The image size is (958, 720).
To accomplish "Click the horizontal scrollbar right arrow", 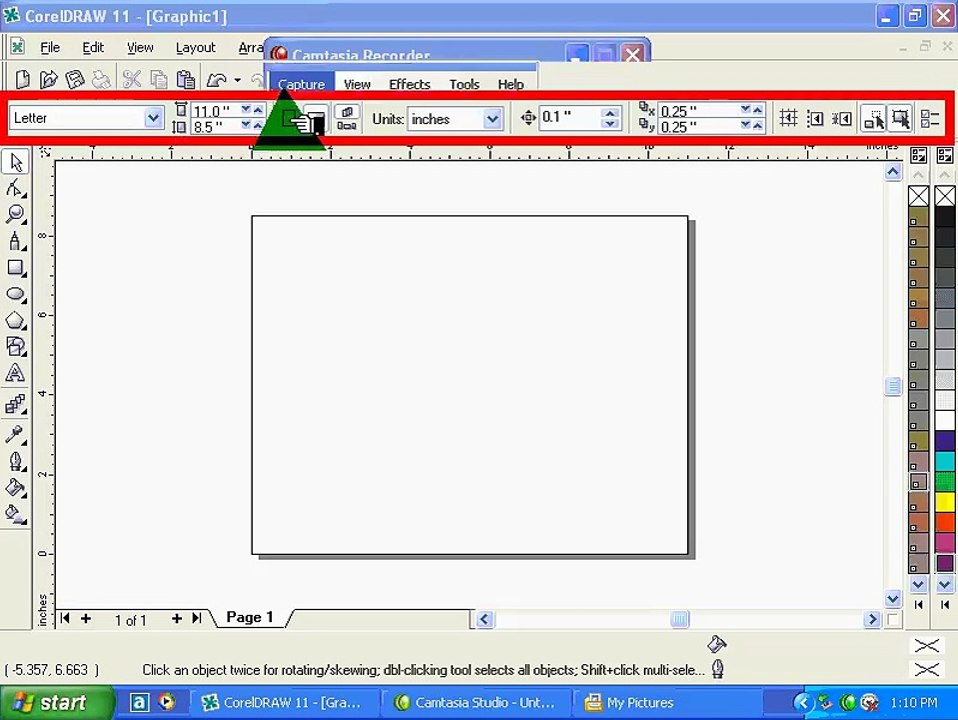I will click(872, 619).
